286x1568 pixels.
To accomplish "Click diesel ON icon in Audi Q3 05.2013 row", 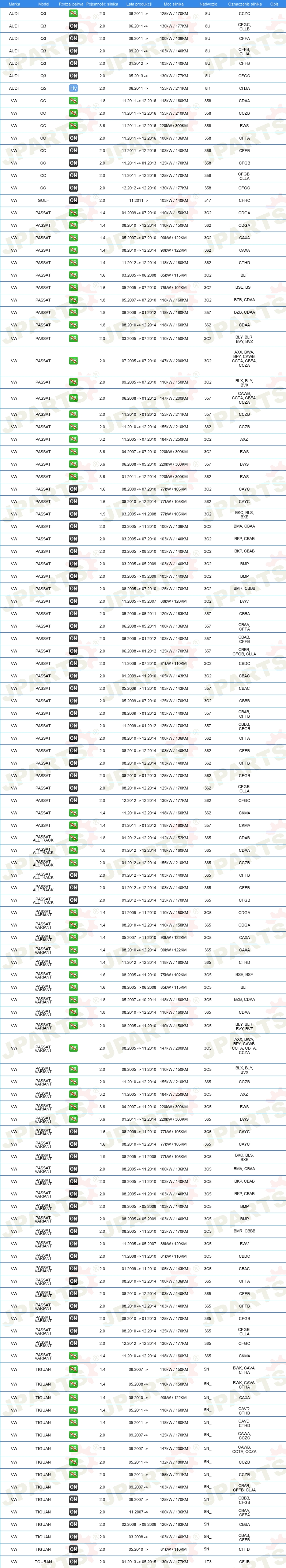I will tap(74, 76).
